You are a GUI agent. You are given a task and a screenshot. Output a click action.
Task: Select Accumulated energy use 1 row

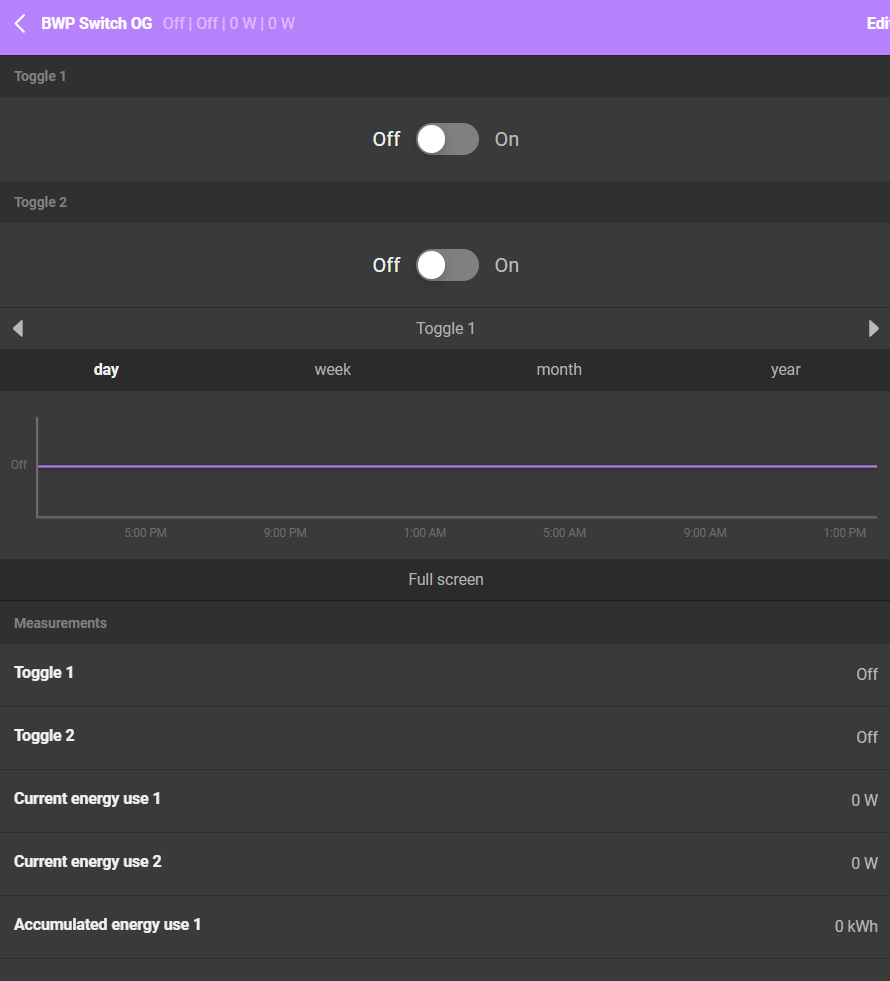click(x=445, y=926)
